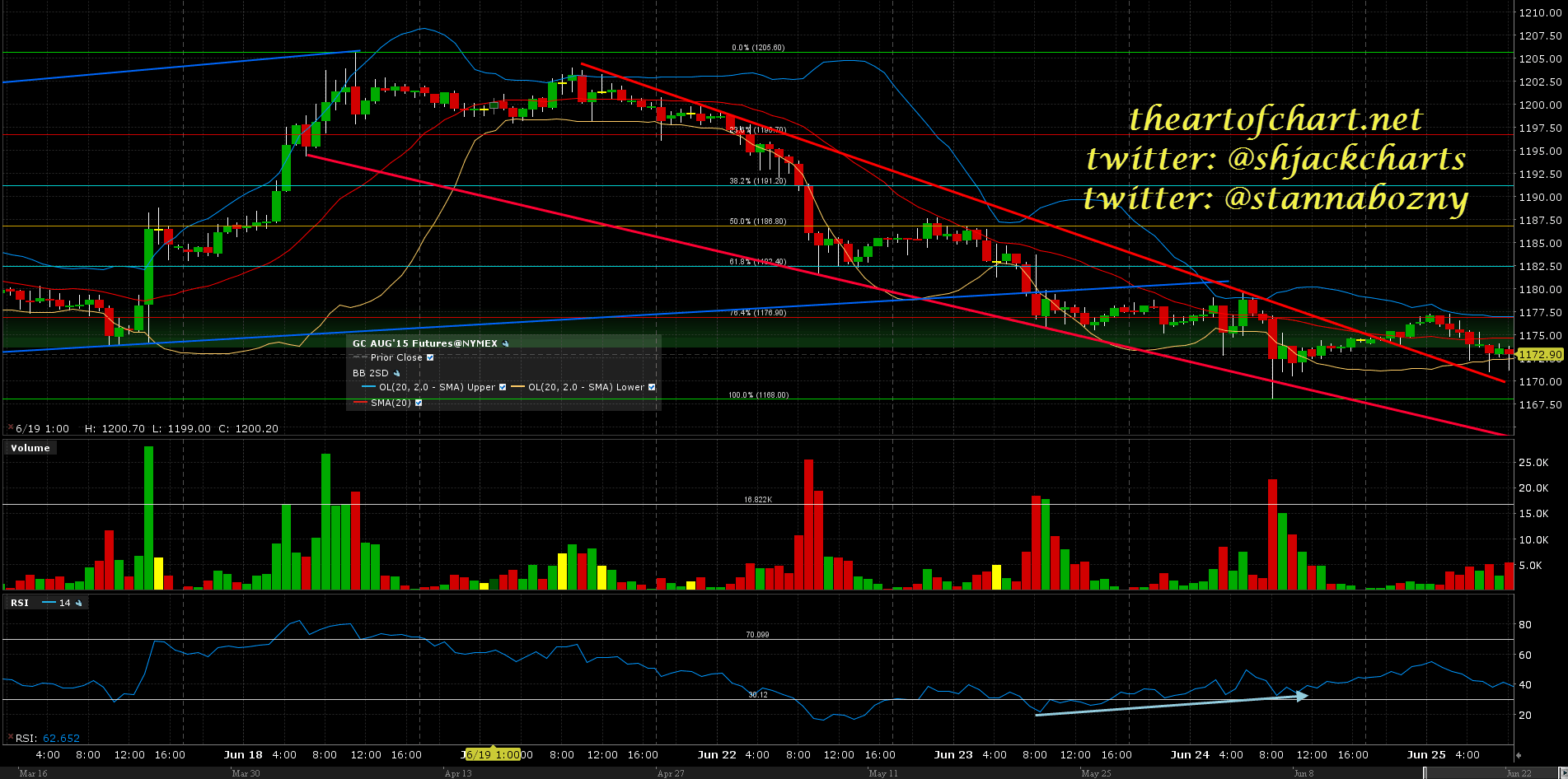Image resolution: width=1568 pixels, height=779 pixels.
Task: Close the OHLC readout with the red x
Action: coord(10,428)
